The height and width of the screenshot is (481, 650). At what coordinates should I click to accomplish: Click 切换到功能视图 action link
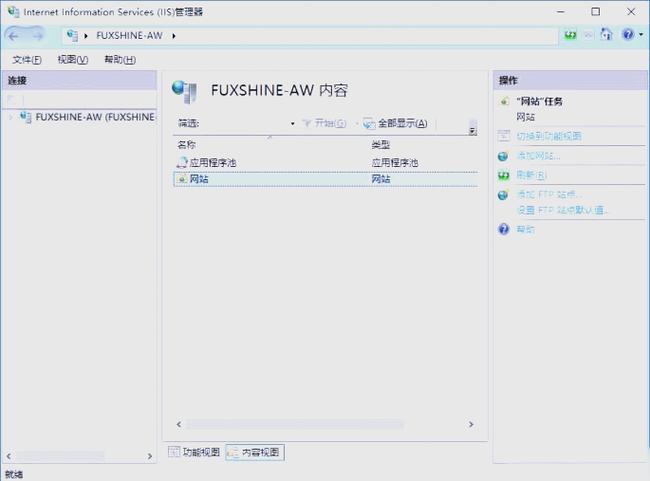point(549,136)
